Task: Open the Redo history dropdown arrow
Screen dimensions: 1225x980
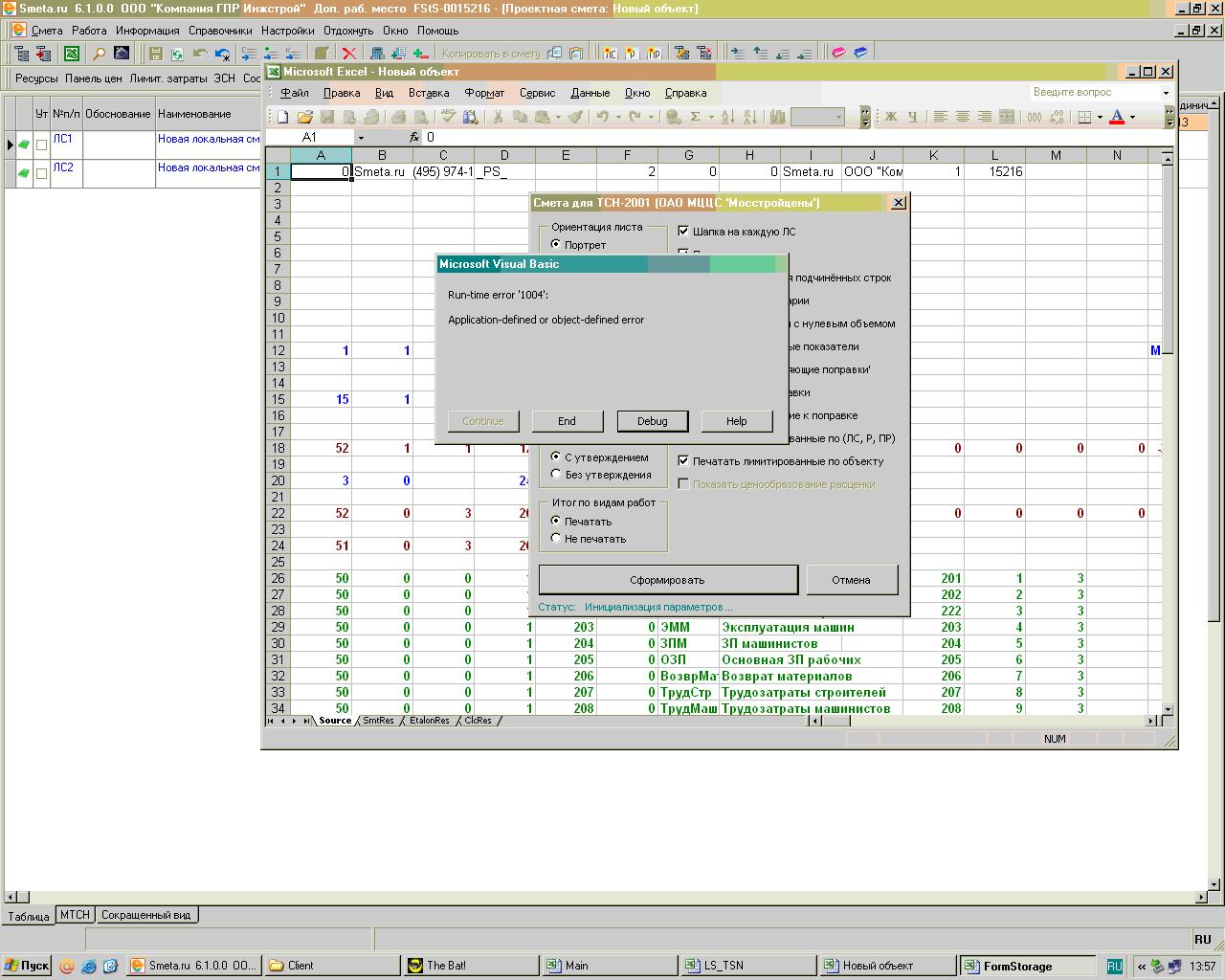Action: click(x=651, y=117)
